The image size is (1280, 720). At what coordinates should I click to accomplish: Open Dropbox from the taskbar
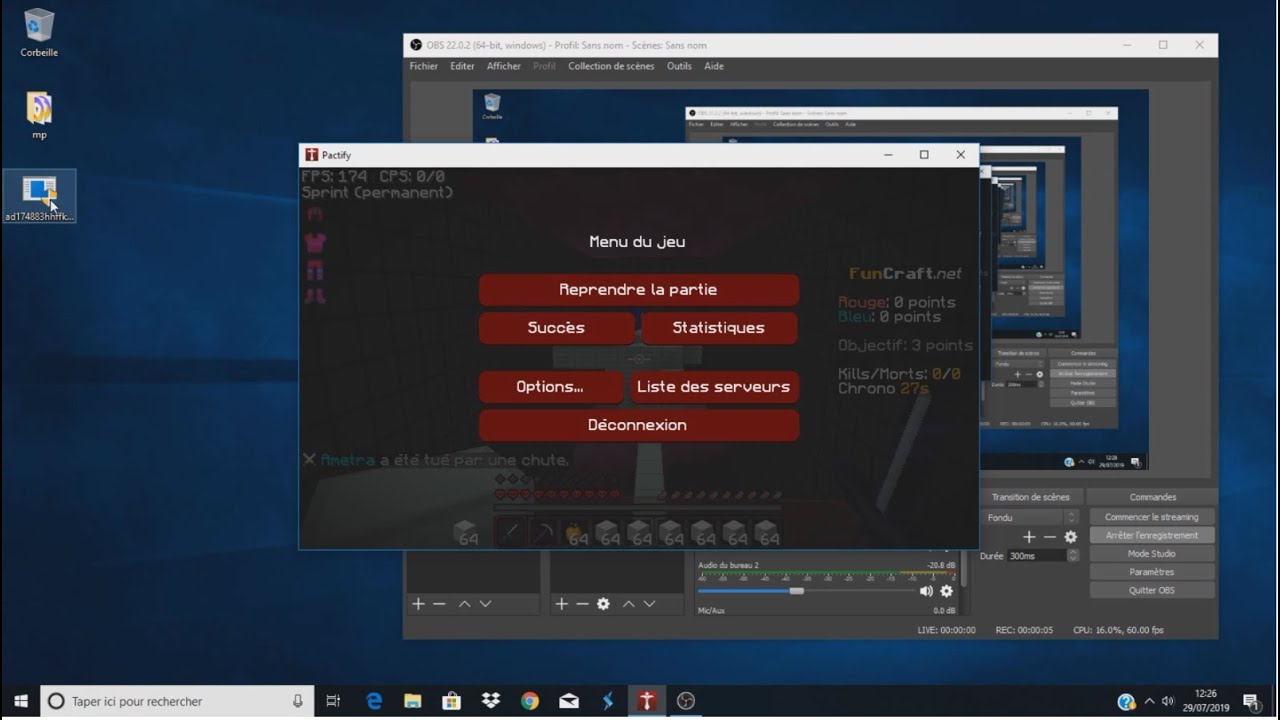pyautogui.click(x=491, y=701)
